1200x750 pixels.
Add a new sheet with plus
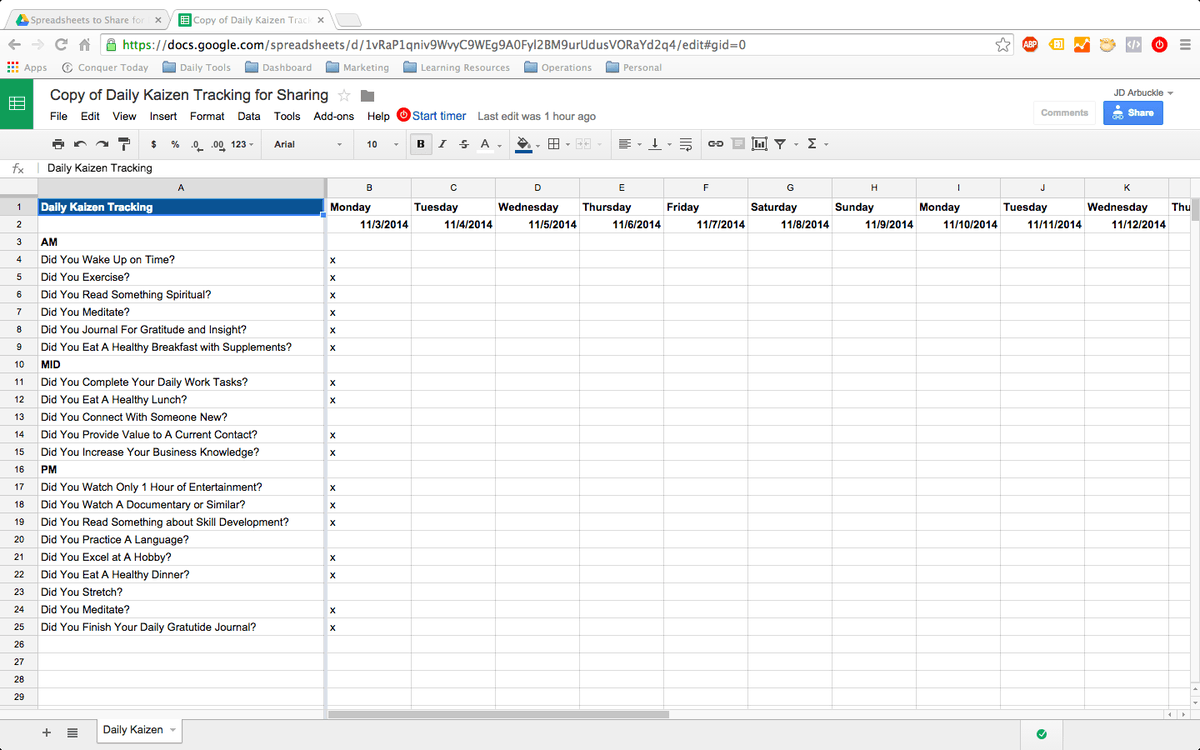click(46, 732)
